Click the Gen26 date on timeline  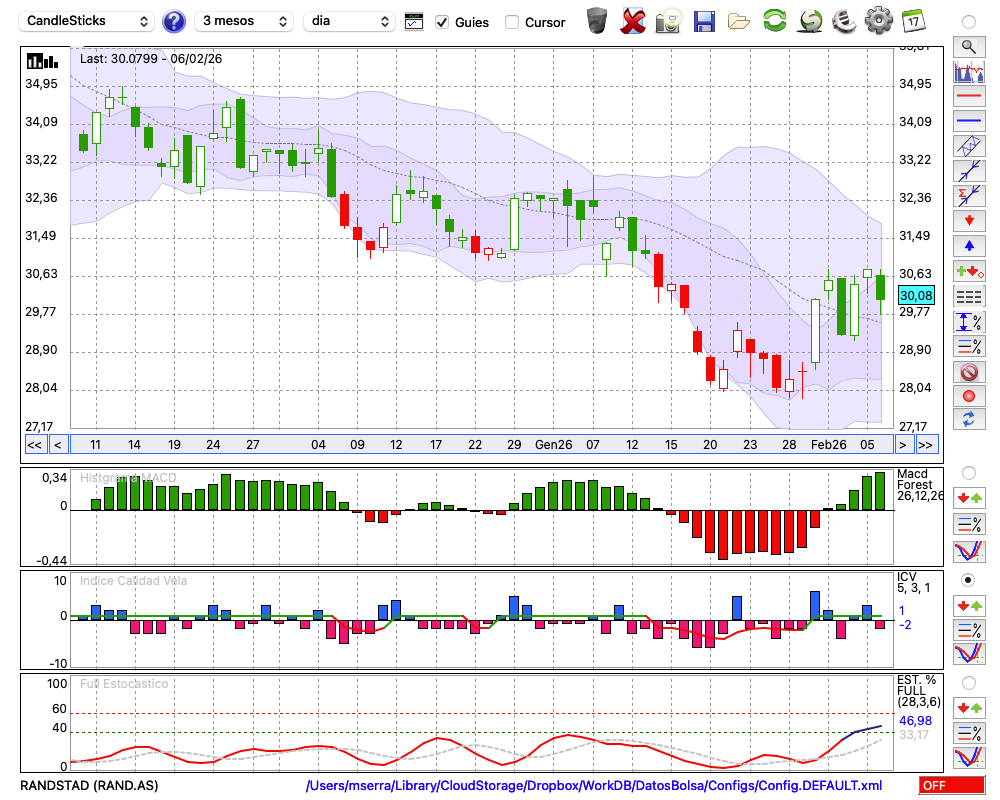pos(554,445)
